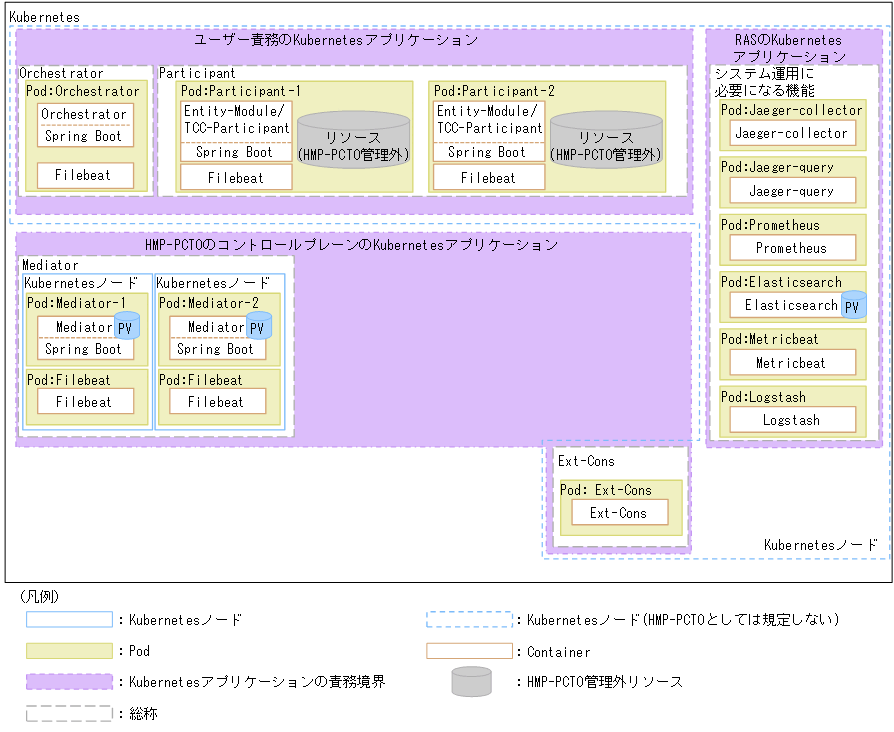Click the Logstash container label
The height and width of the screenshot is (732, 894).
point(791,419)
